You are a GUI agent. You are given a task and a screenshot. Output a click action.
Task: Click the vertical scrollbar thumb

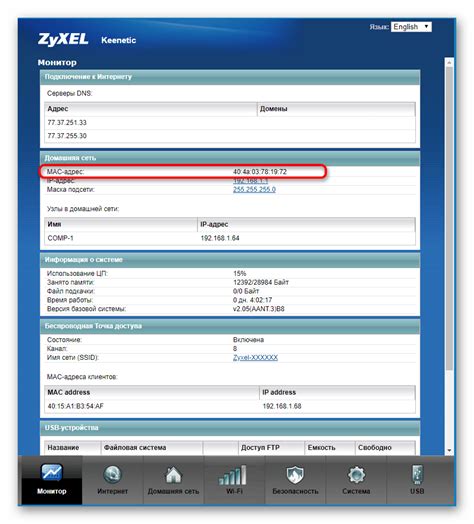(x=449, y=217)
